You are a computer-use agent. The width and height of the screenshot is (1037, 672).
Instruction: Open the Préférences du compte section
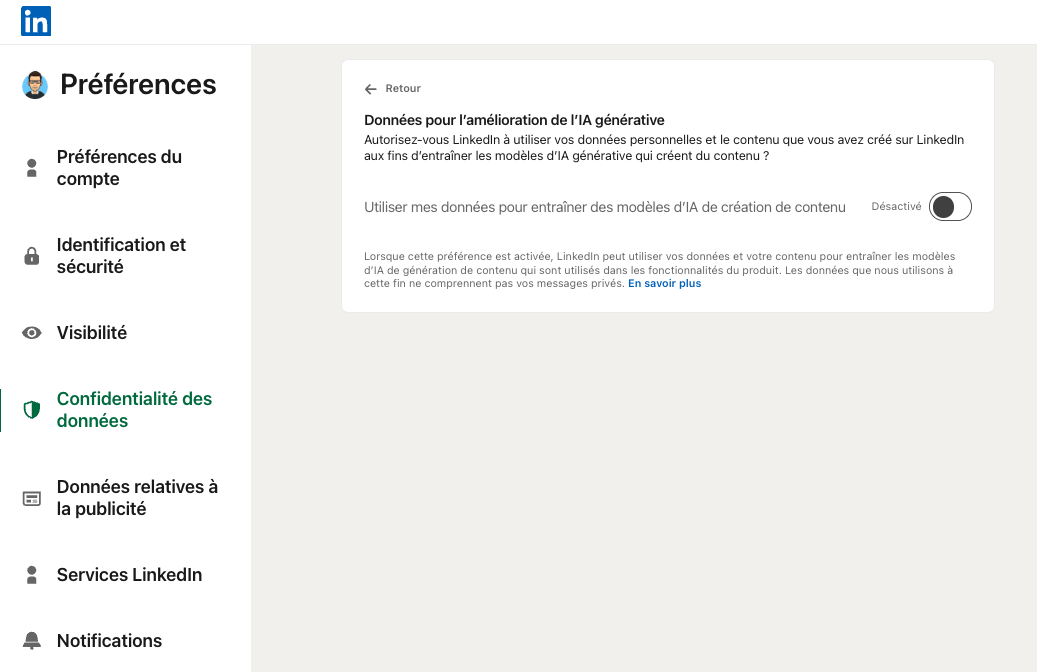[x=119, y=168]
